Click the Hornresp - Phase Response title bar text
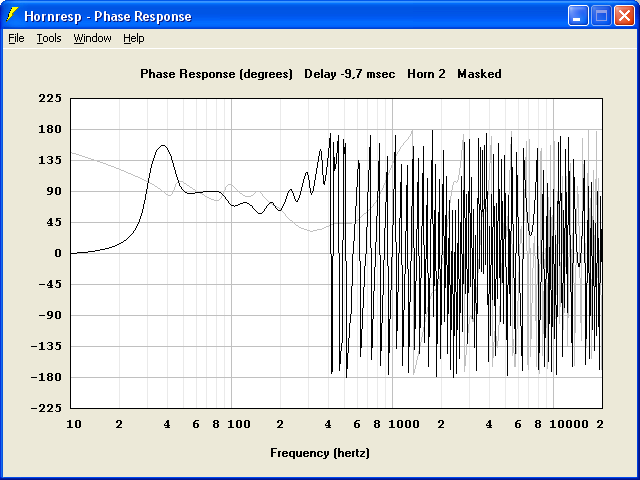640x480 pixels. pyautogui.click(x=108, y=16)
